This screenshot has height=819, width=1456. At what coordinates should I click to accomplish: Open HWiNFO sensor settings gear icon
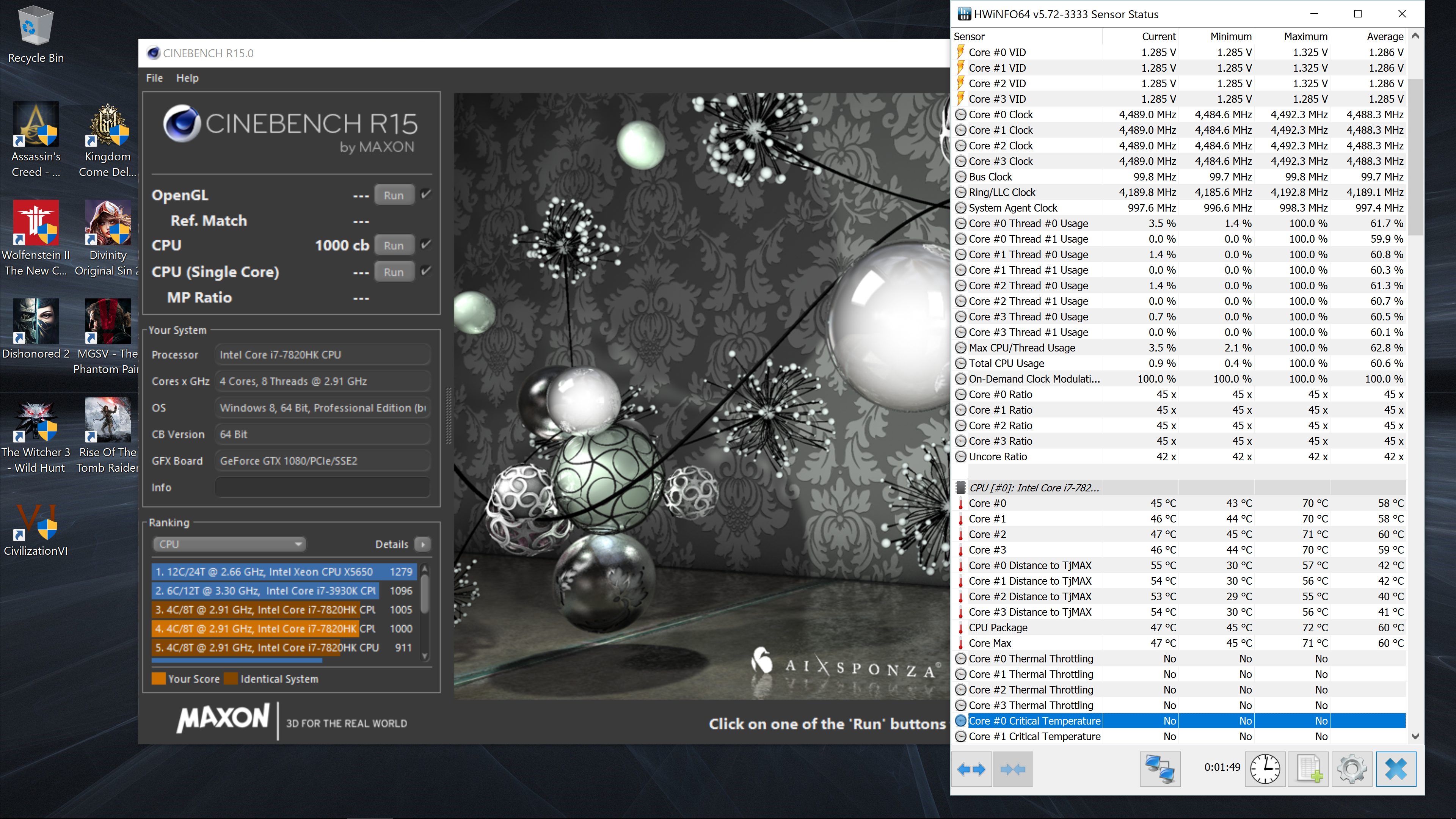click(x=1352, y=769)
